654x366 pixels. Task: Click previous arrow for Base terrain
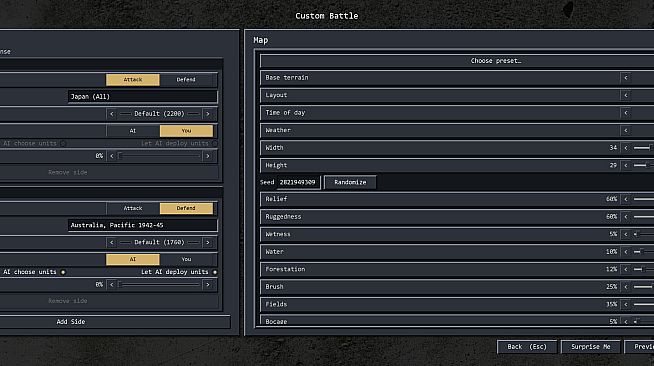(626, 78)
